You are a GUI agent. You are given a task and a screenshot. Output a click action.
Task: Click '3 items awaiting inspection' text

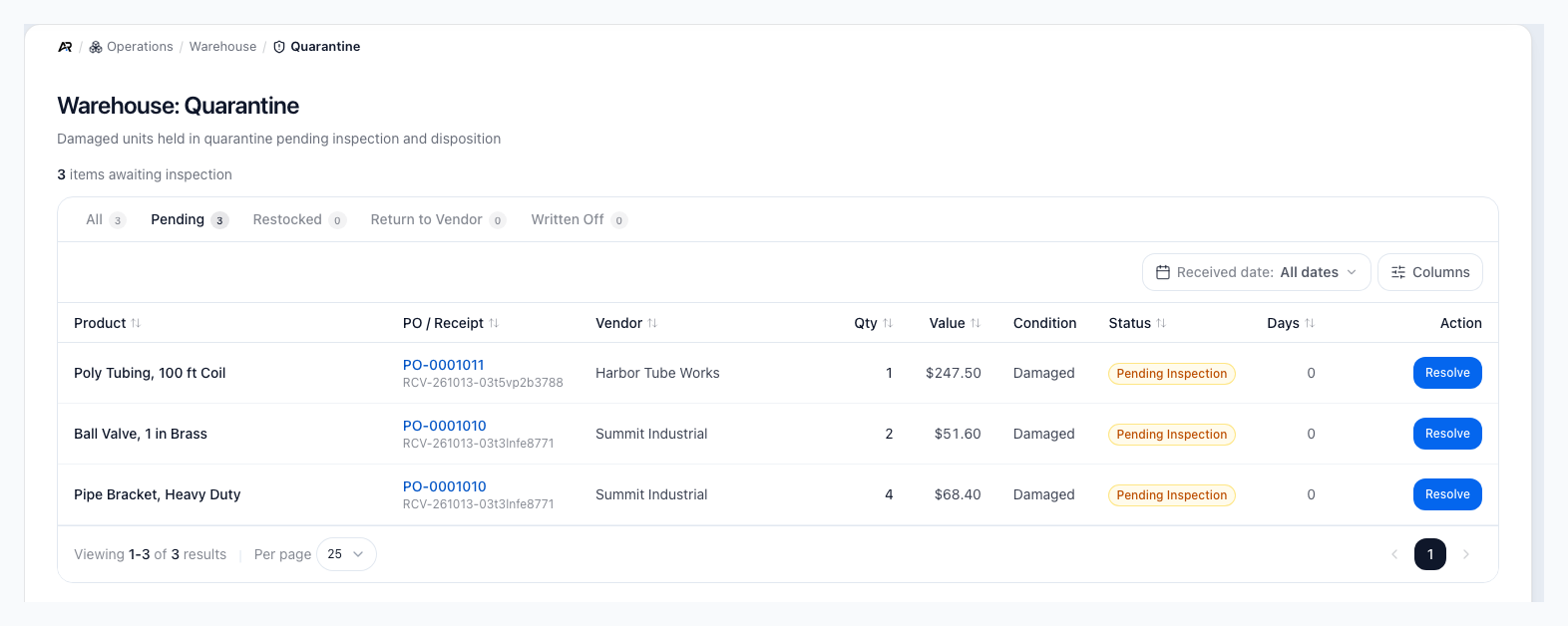(x=145, y=174)
